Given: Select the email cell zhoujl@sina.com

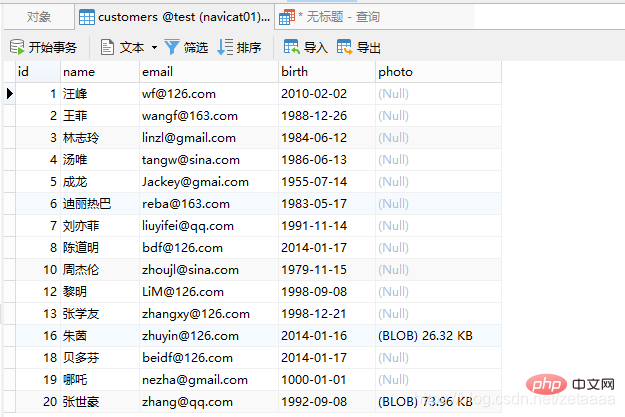Looking at the screenshot, I should click(209, 270).
